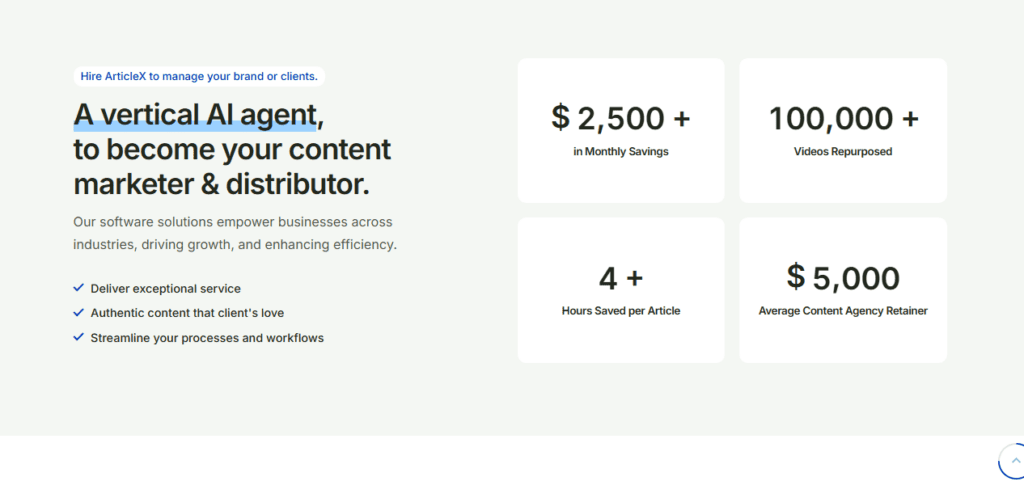
Task: Click the "to become your content" heading line
Action: click(232, 150)
